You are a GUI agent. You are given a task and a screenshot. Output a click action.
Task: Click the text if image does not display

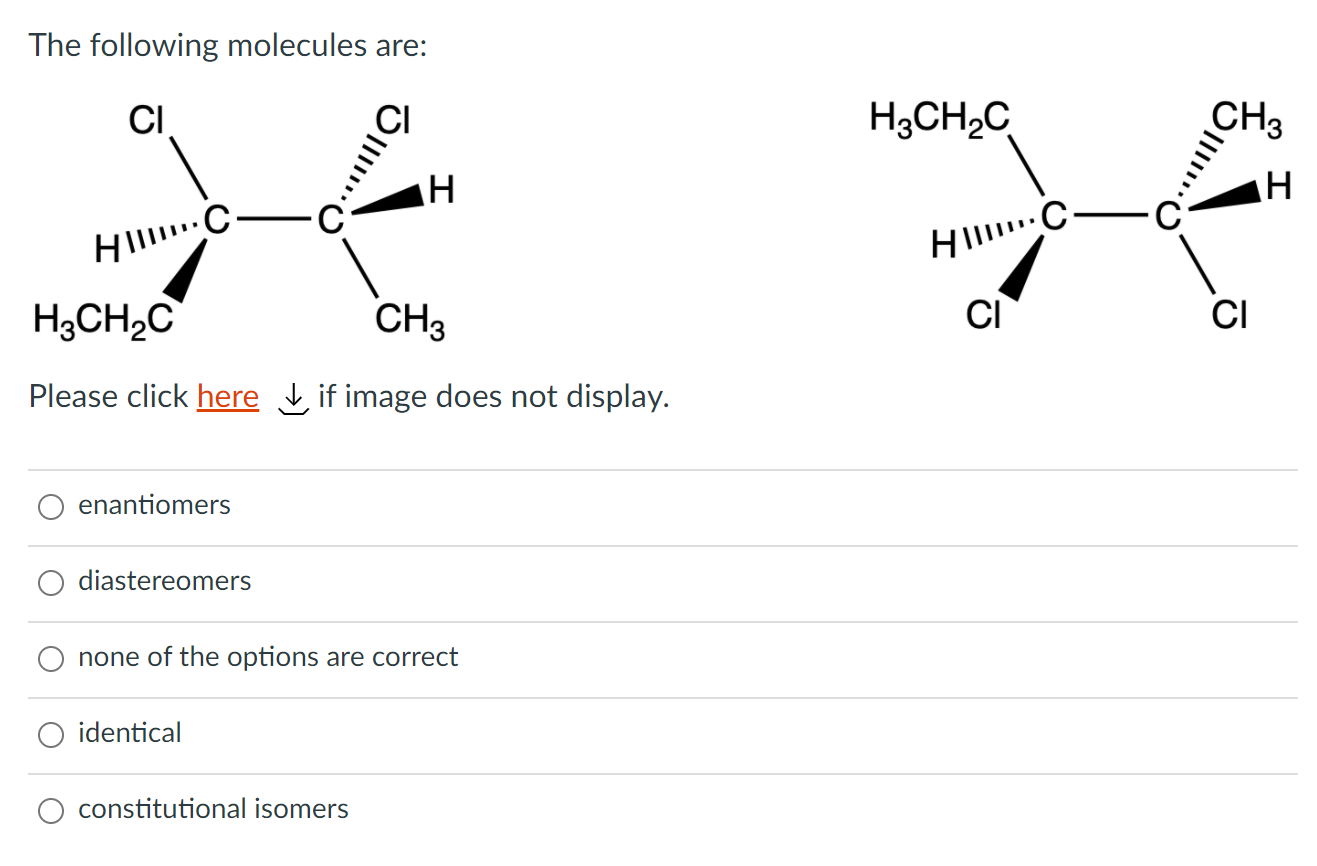point(492,396)
